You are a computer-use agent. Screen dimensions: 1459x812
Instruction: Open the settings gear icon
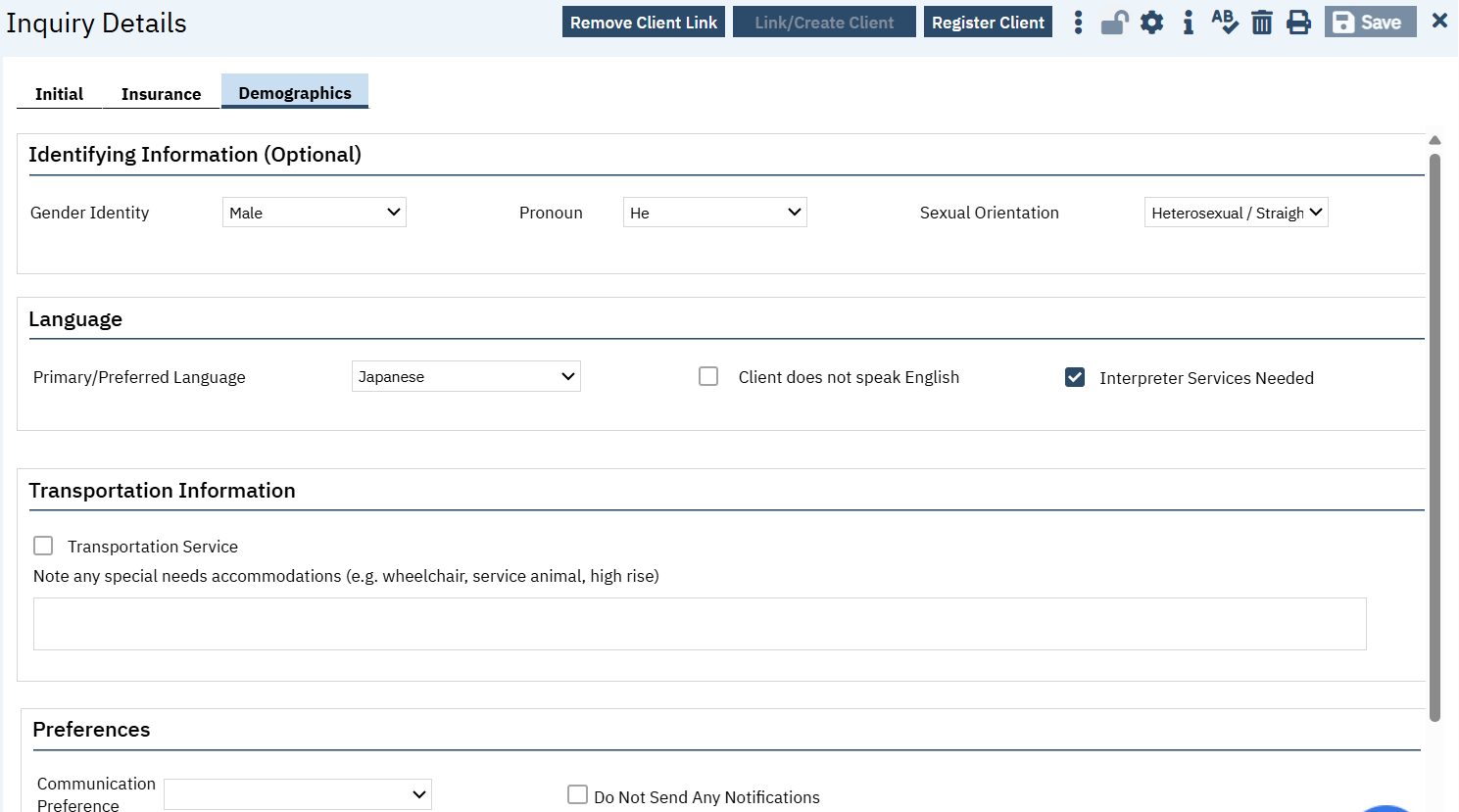(1152, 23)
